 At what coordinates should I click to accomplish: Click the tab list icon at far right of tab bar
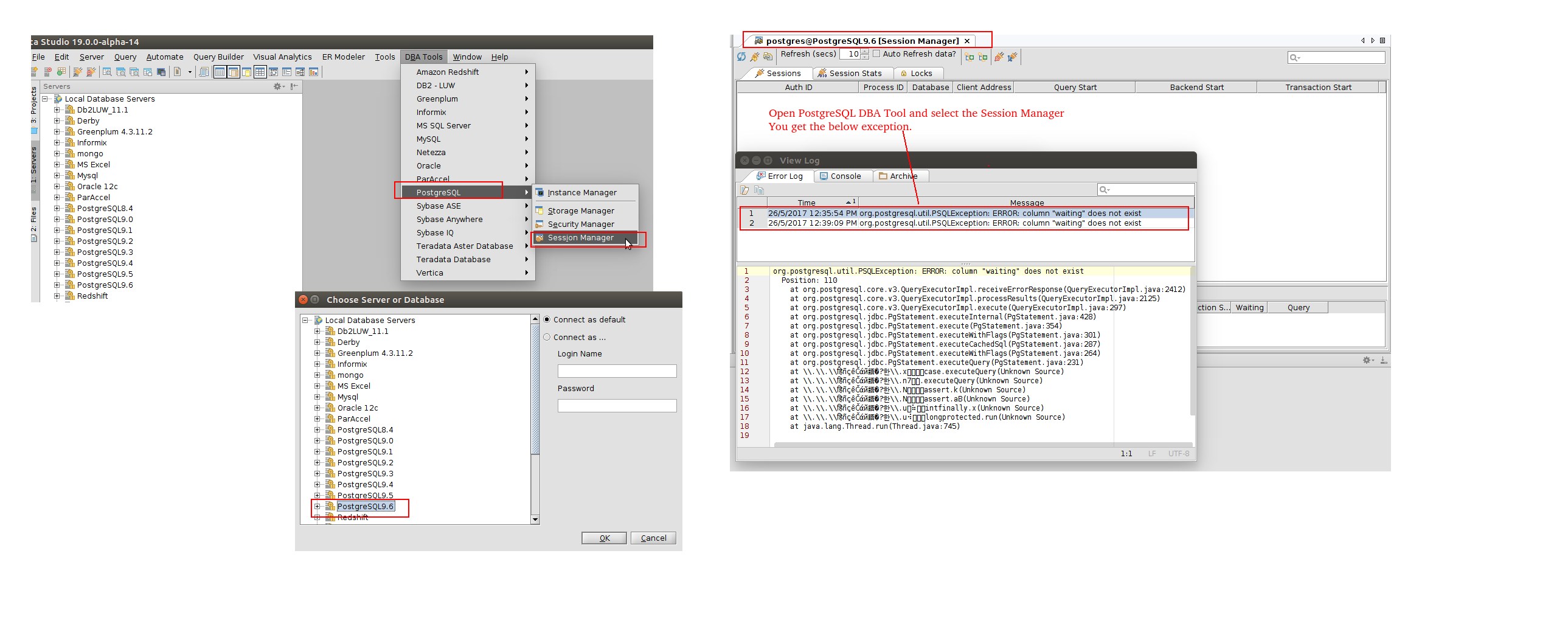pyautogui.click(x=1382, y=41)
